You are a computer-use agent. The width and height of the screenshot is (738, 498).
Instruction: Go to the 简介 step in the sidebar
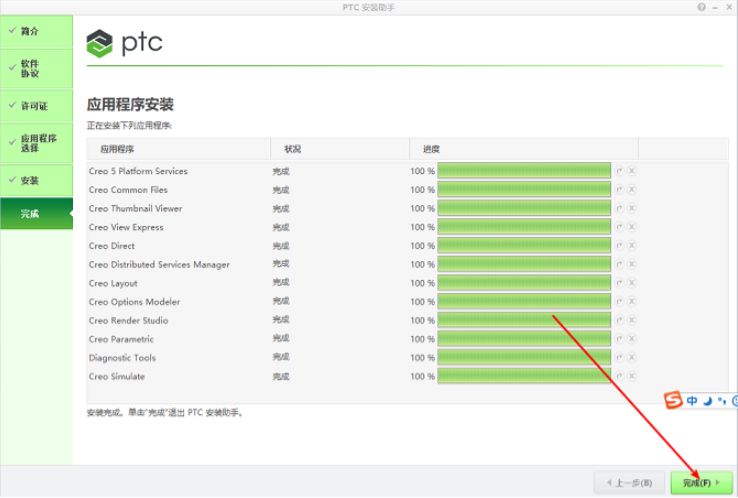[x=37, y=32]
